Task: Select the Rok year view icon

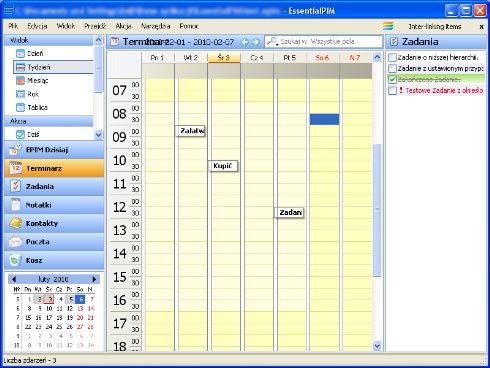Action: point(20,94)
